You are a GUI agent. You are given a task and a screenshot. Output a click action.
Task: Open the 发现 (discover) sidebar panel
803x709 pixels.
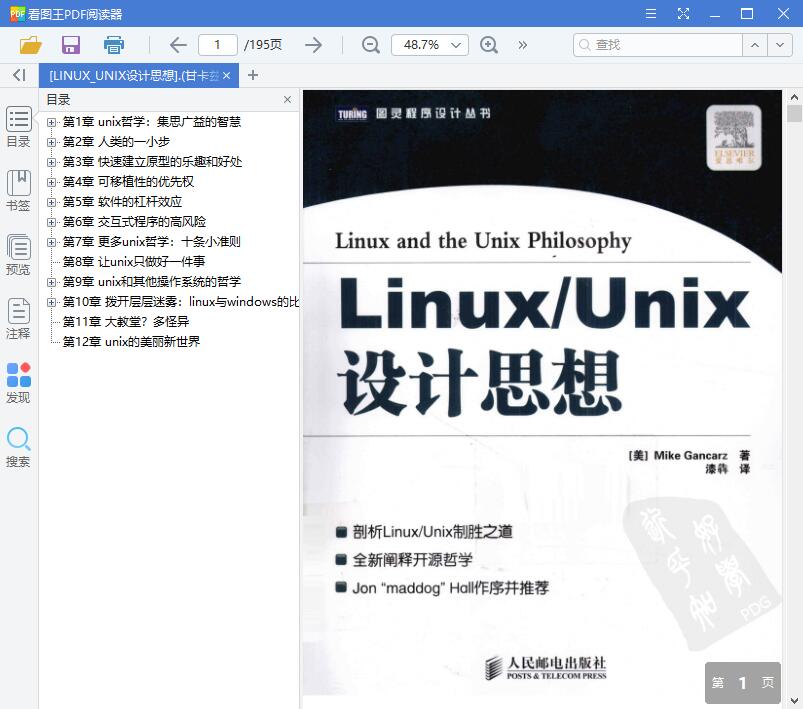(x=18, y=383)
